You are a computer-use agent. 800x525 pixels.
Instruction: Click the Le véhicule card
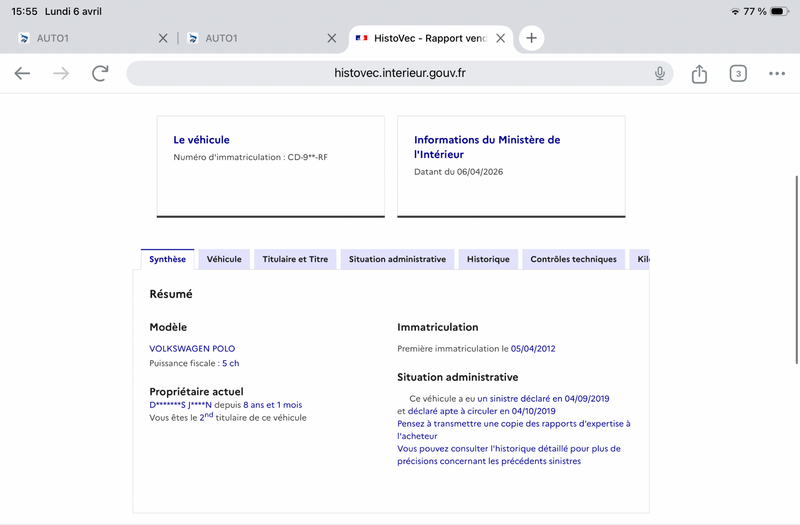tap(270, 165)
